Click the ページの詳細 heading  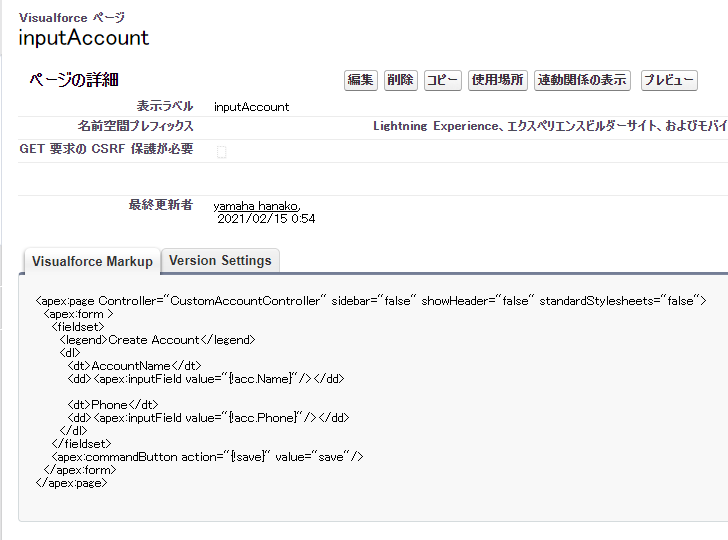[74, 80]
